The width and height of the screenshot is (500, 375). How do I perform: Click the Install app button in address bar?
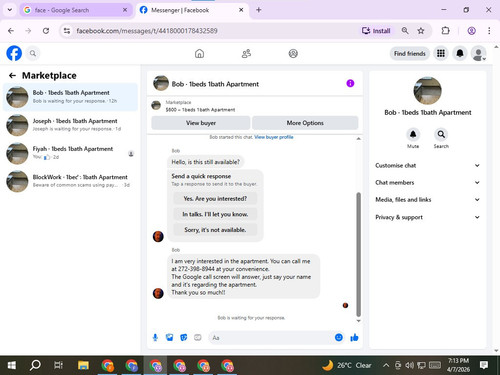[x=376, y=31]
